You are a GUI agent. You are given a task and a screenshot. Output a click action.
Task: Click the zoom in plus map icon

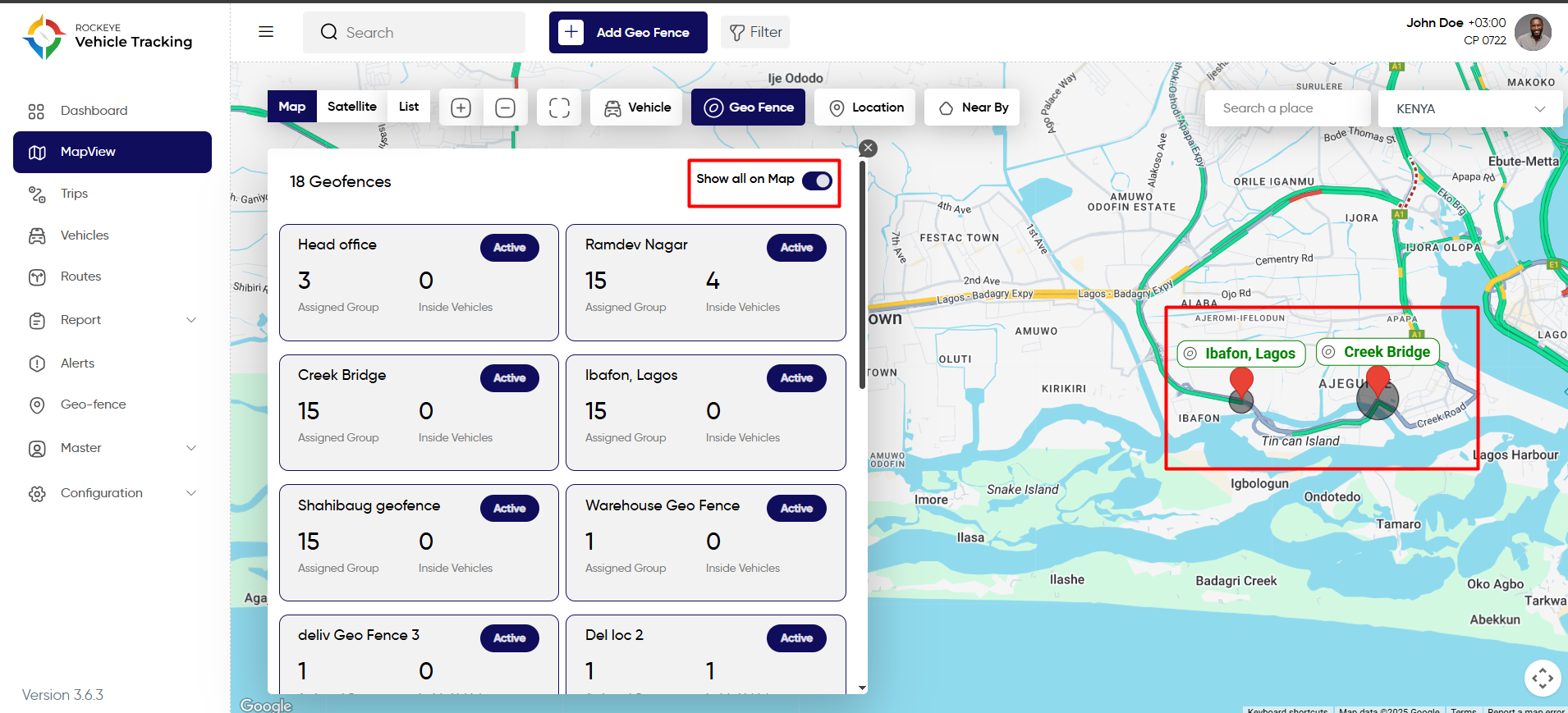461,107
